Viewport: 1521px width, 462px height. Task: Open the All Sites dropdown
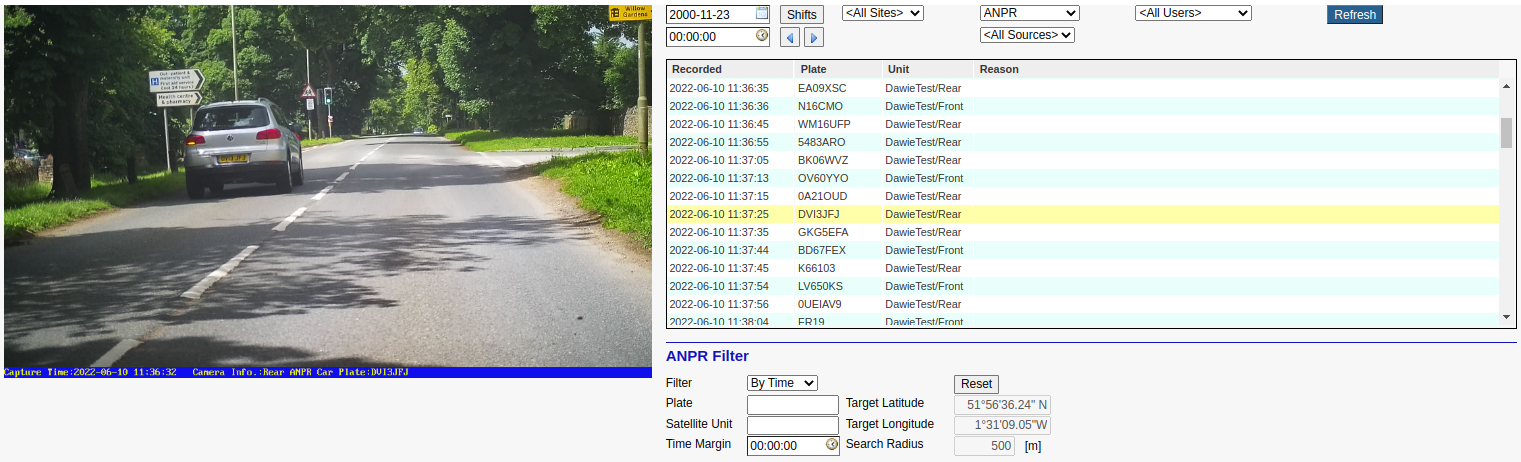coord(882,13)
